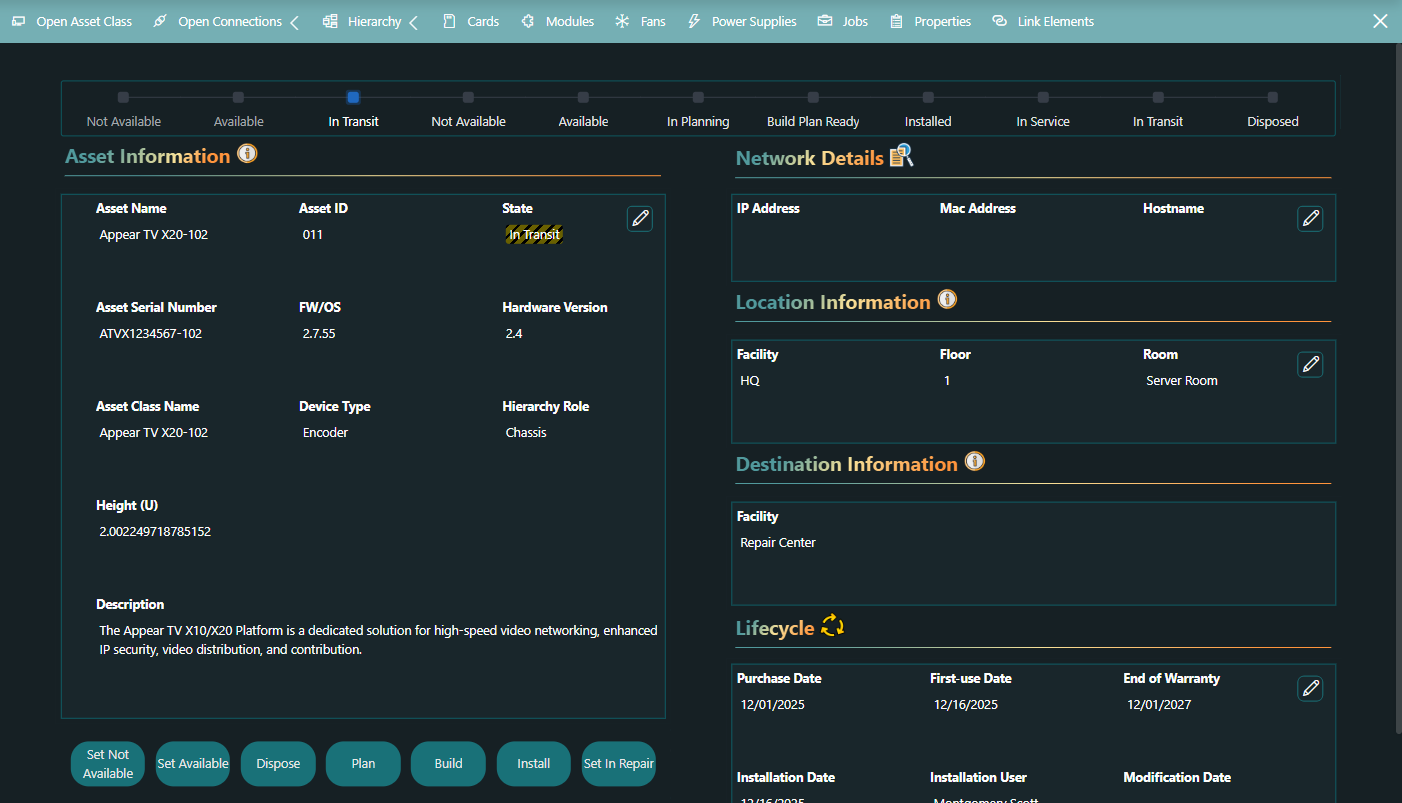The height and width of the screenshot is (803, 1402).
Task: Open the Jobs panel
Action: 842,20
